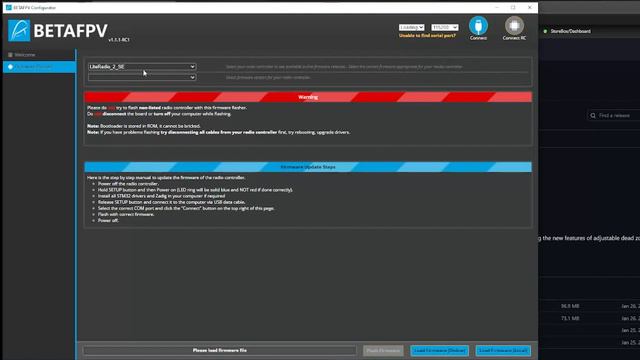Viewport: 640px width, 360px height.
Task: Click the Load Firmware [Online] button
Action: pos(439,351)
